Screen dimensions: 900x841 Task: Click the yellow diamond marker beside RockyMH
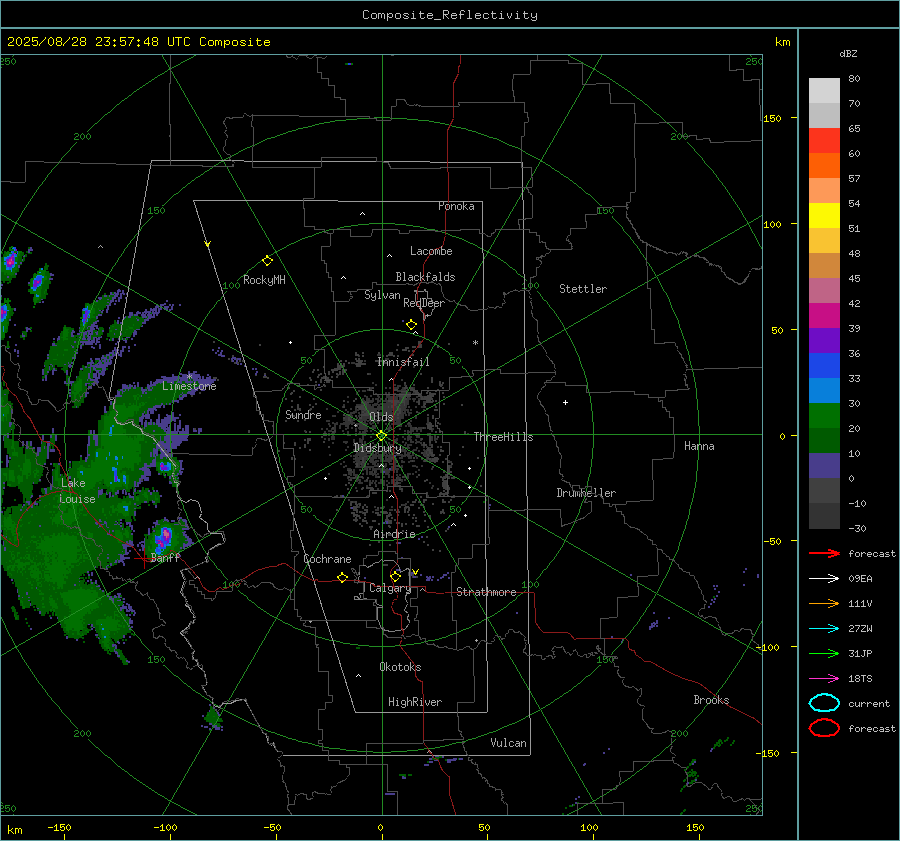pos(267,261)
